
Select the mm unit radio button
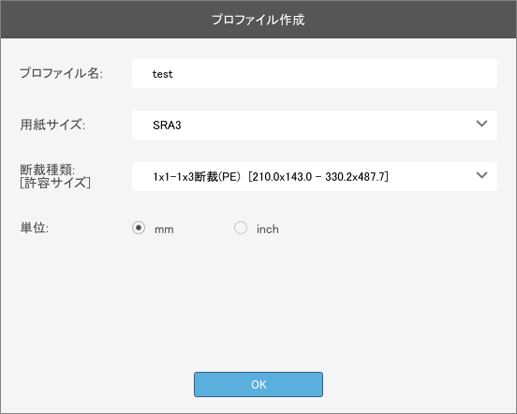(138, 228)
